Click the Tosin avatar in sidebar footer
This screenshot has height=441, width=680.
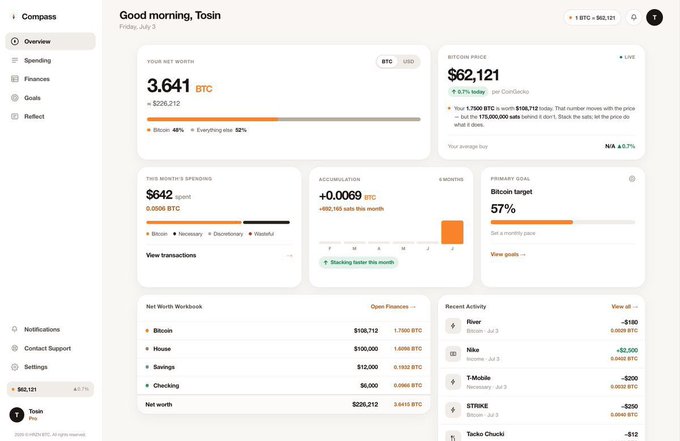coord(17,415)
